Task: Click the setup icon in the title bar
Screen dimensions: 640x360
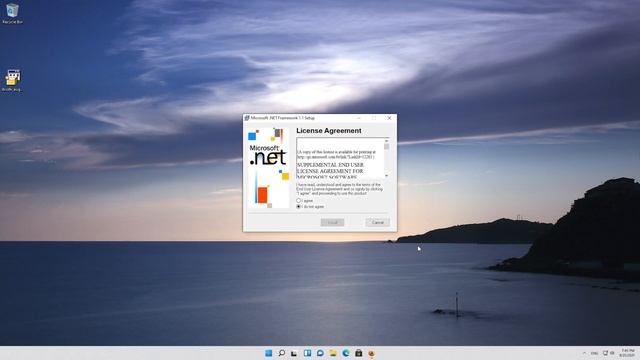Action: point(247,118)
